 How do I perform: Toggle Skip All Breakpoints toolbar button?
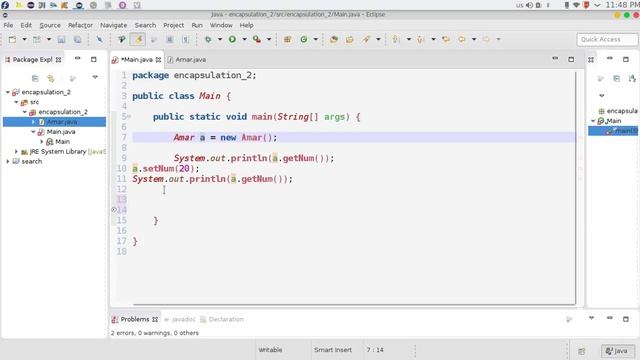[x=99, y=40]
